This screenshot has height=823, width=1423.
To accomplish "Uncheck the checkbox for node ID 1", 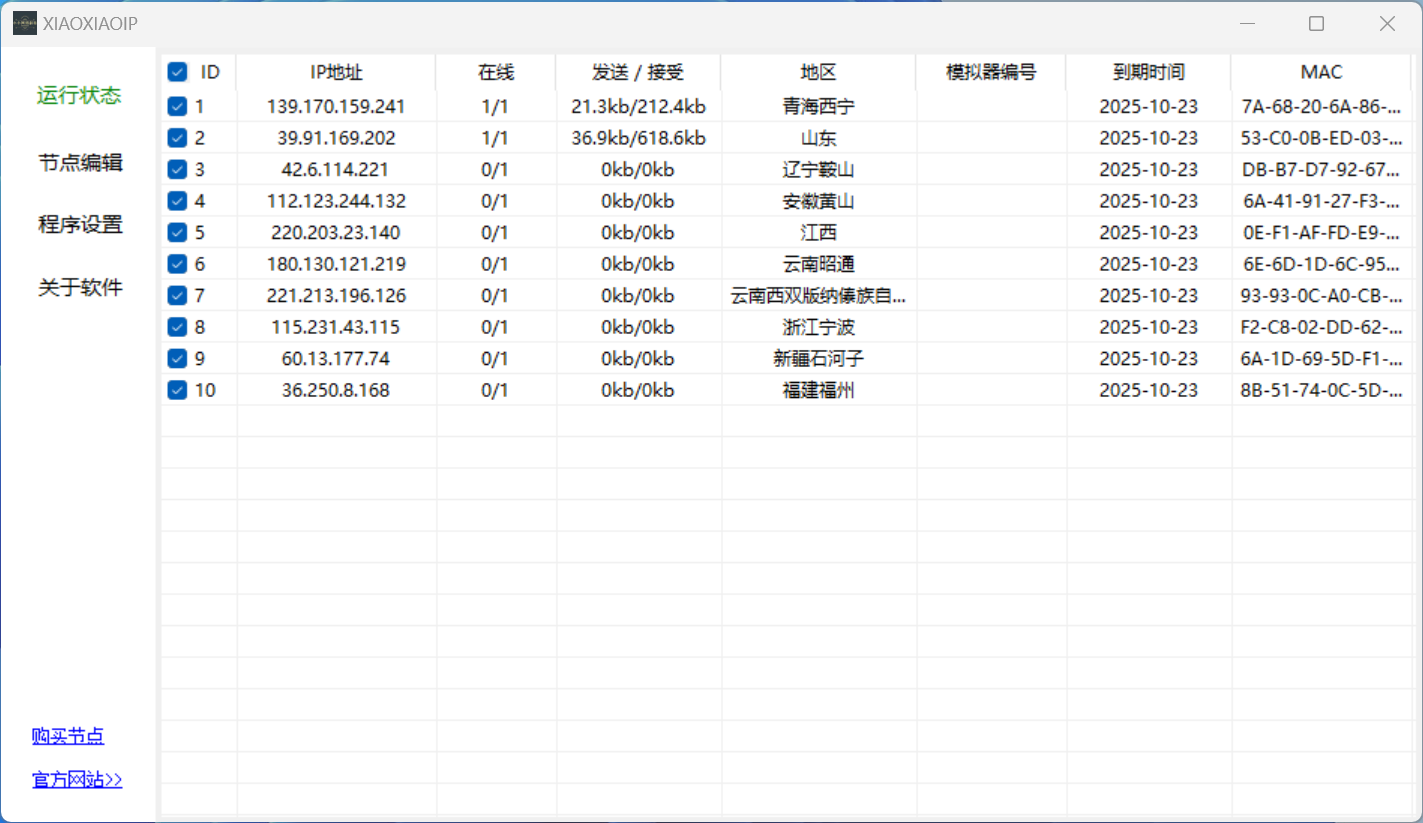I will tap(177, 106).
